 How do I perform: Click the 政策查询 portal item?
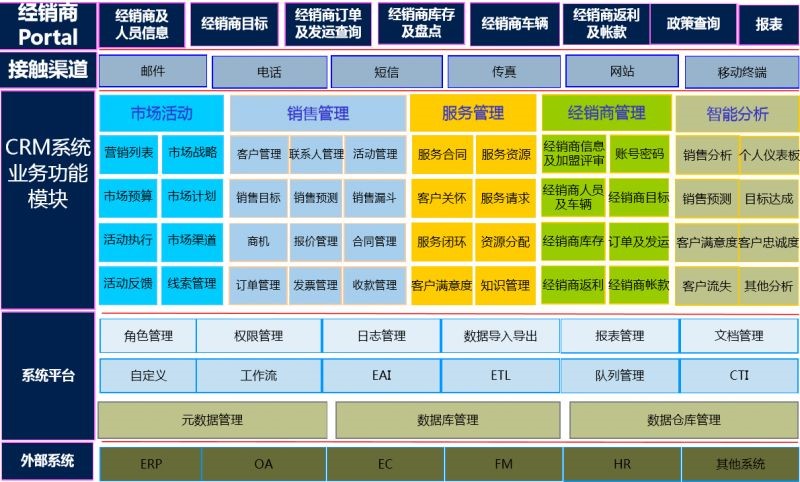[x=691, y=24]
